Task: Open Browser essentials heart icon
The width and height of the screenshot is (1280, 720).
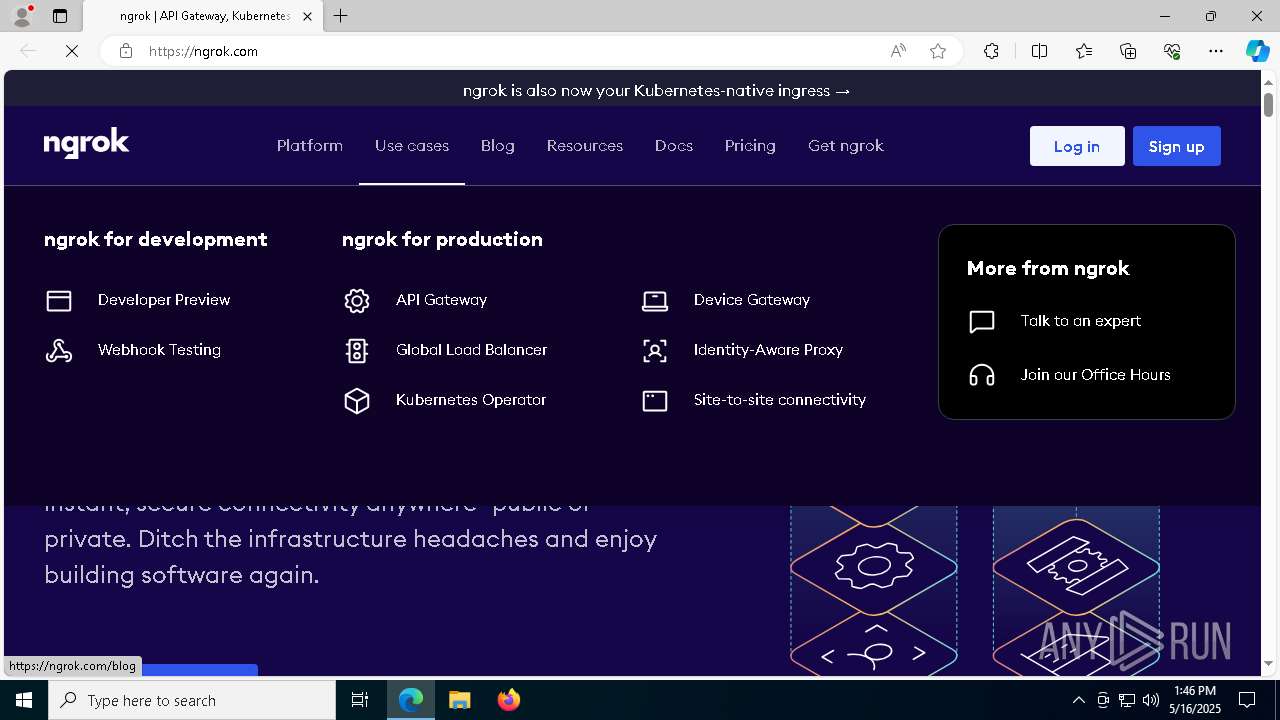Action: tap(1172, 51)
